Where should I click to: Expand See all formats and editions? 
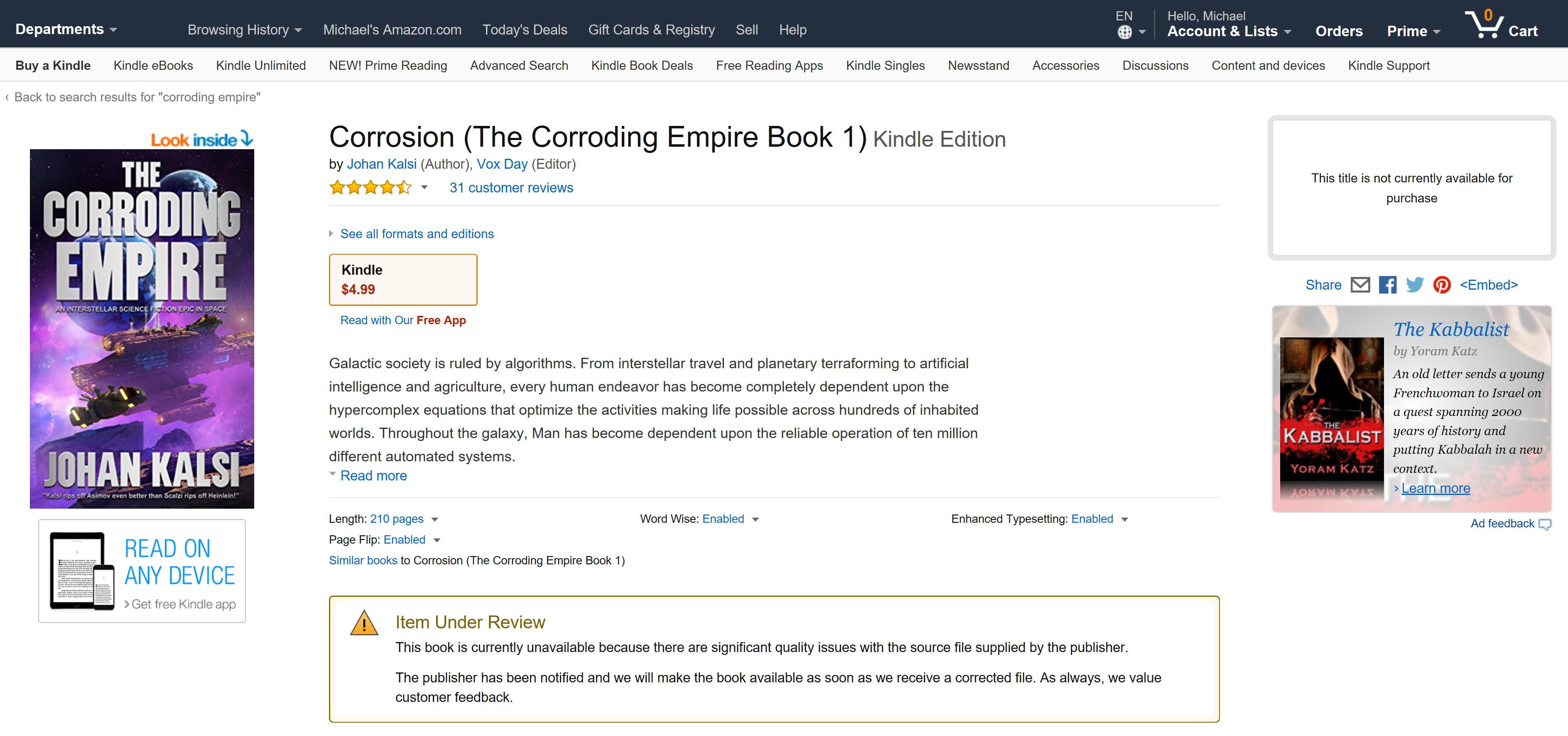[x=416, y=234]
